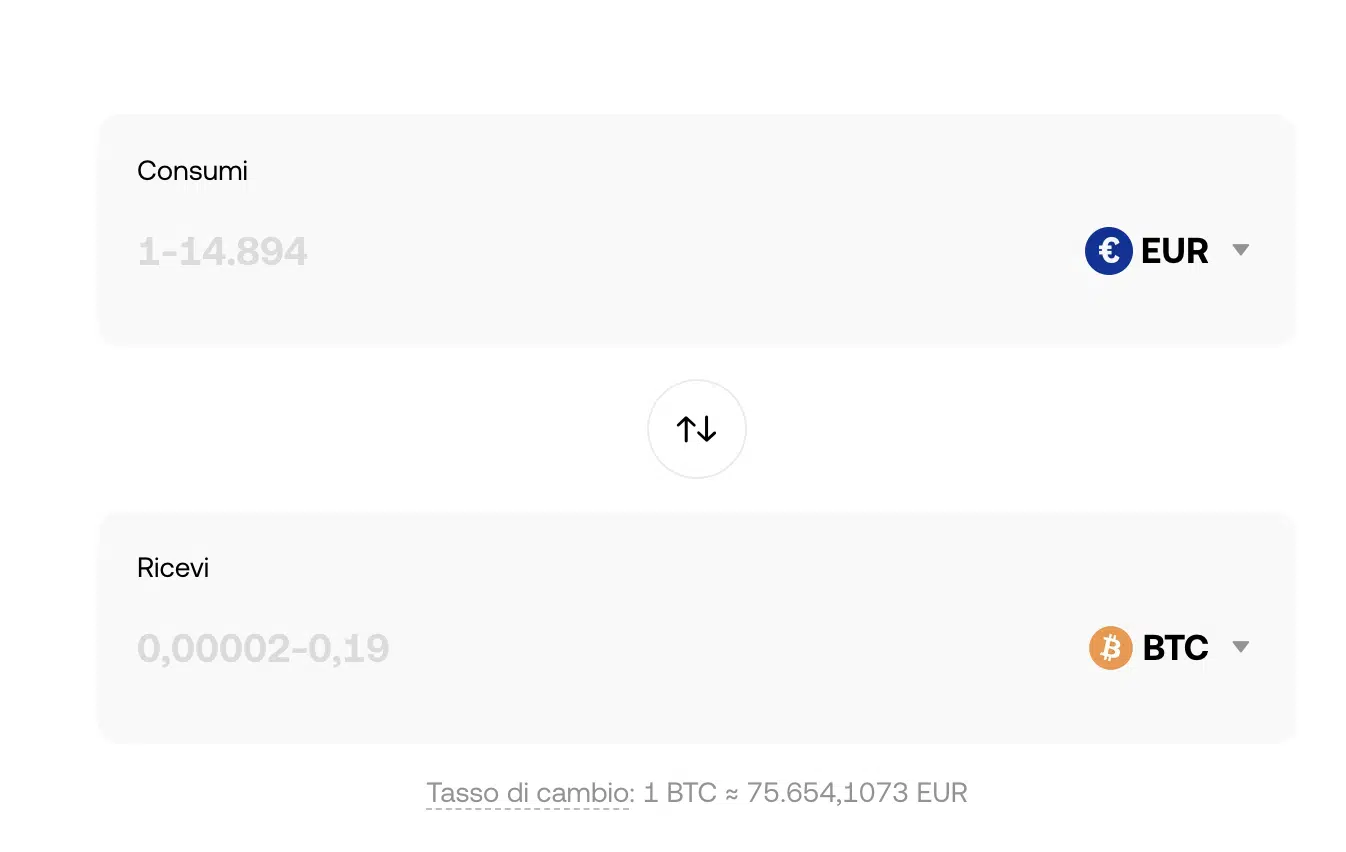Click the trailing EUR text in the rate line
1346x852 pixels.
tap(942, 794)
